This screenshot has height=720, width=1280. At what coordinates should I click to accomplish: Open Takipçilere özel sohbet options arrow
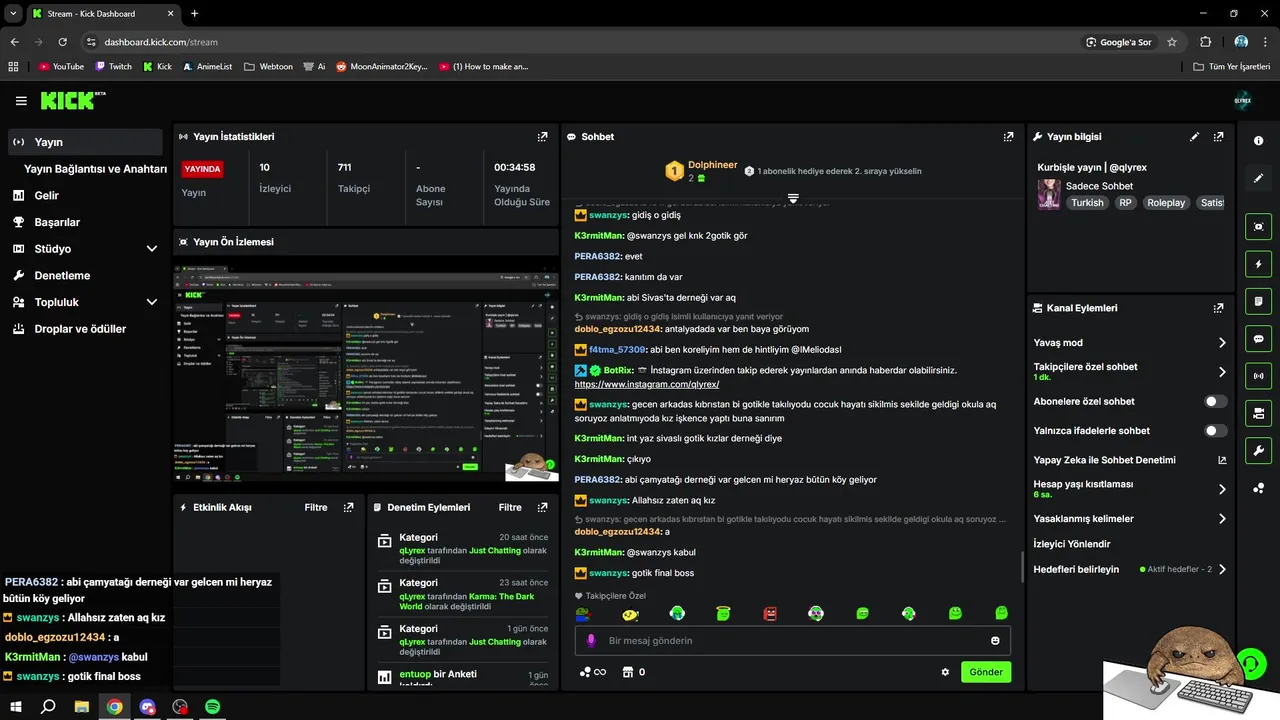tap(1222, 372)
